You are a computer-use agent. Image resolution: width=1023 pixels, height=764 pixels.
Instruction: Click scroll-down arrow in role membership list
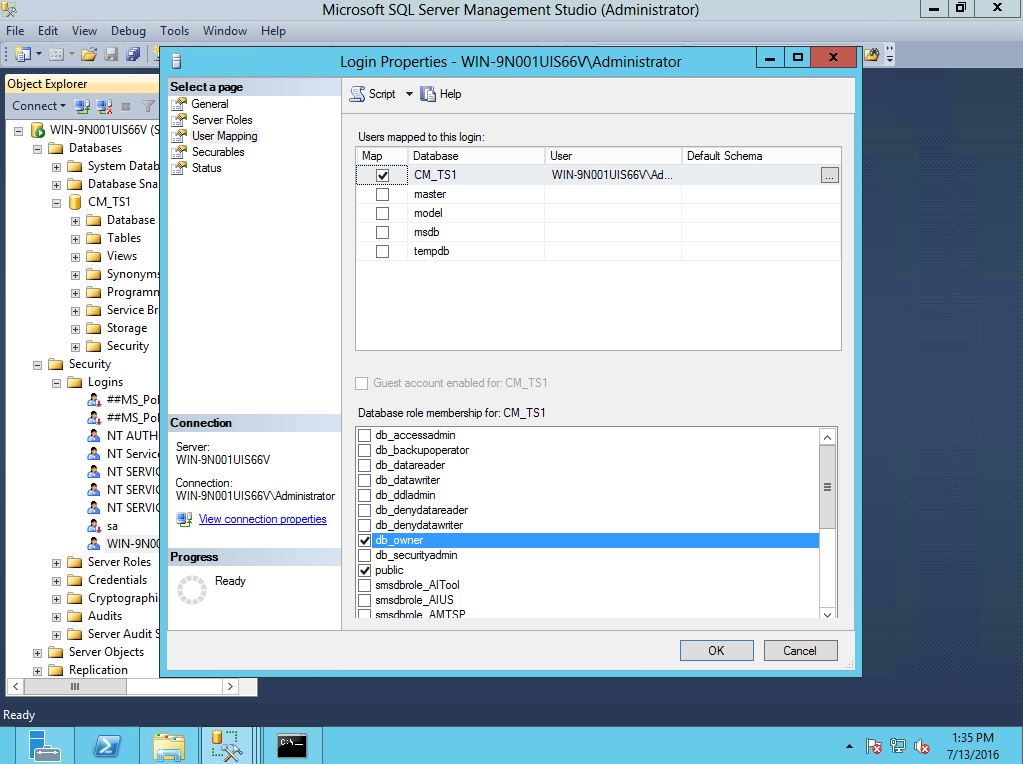click(827, 614)
